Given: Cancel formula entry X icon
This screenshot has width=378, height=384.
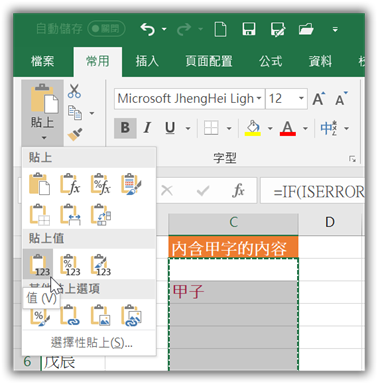Looking at the screenshot, I should (x=167, y=191).
